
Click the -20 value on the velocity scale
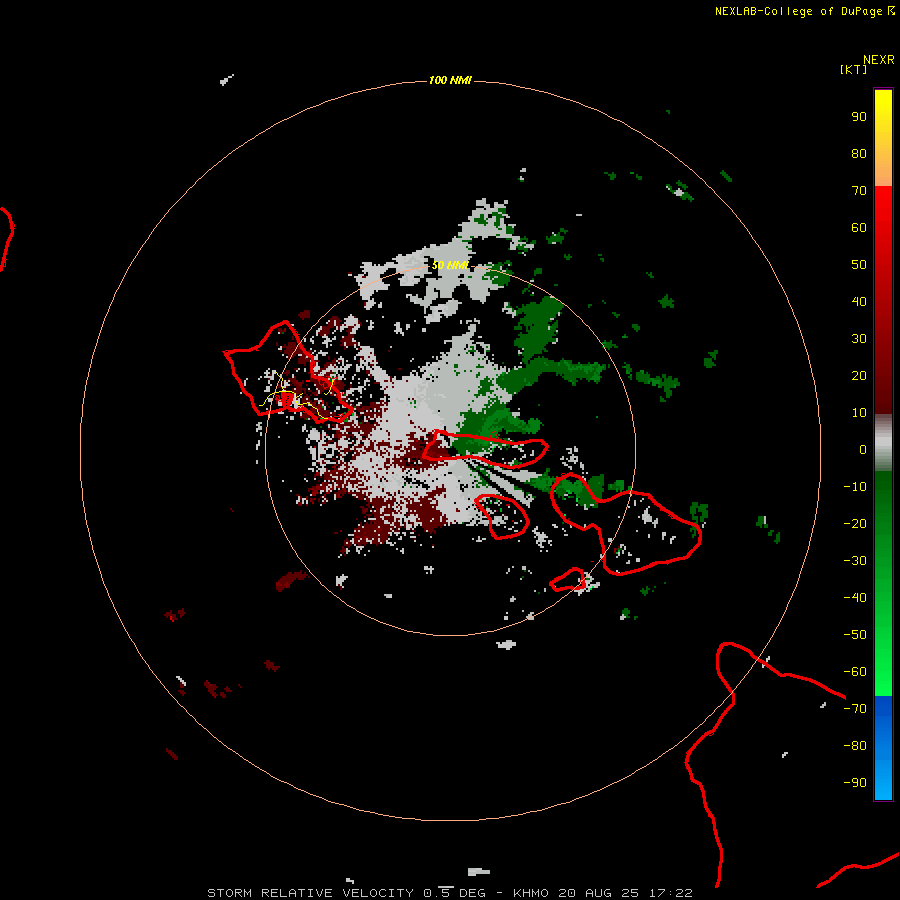855,523
